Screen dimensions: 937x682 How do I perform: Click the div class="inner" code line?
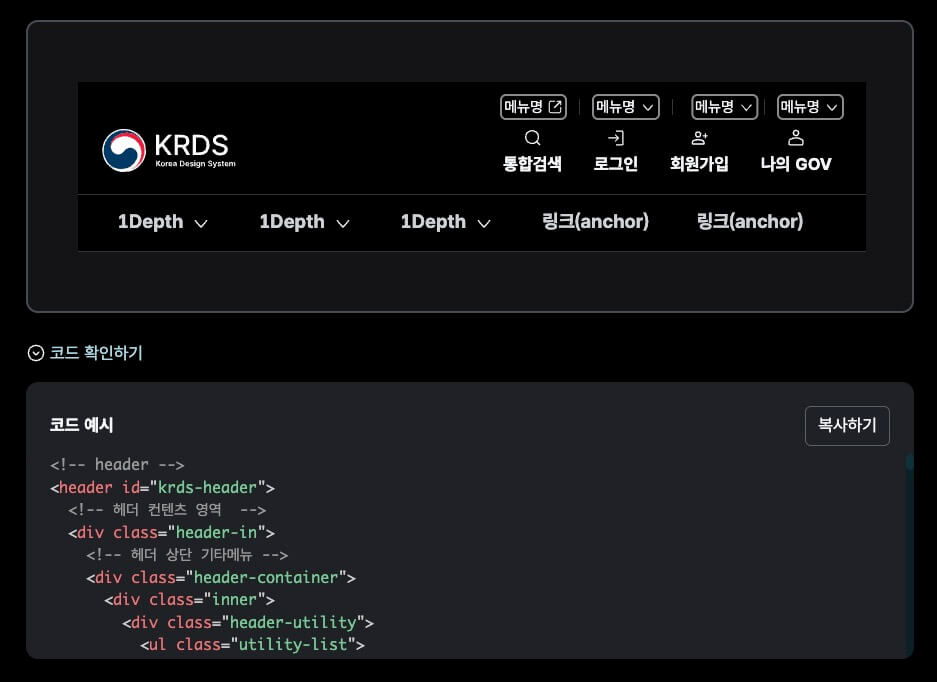[x=189, y=600]
